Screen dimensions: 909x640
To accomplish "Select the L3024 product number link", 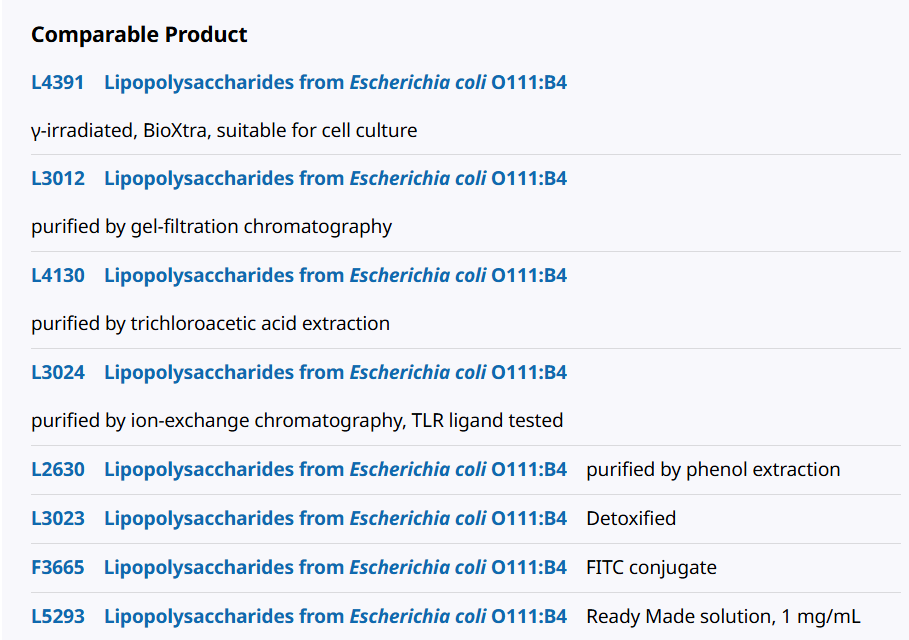I will pyautogui.click(x=57, y=372).
